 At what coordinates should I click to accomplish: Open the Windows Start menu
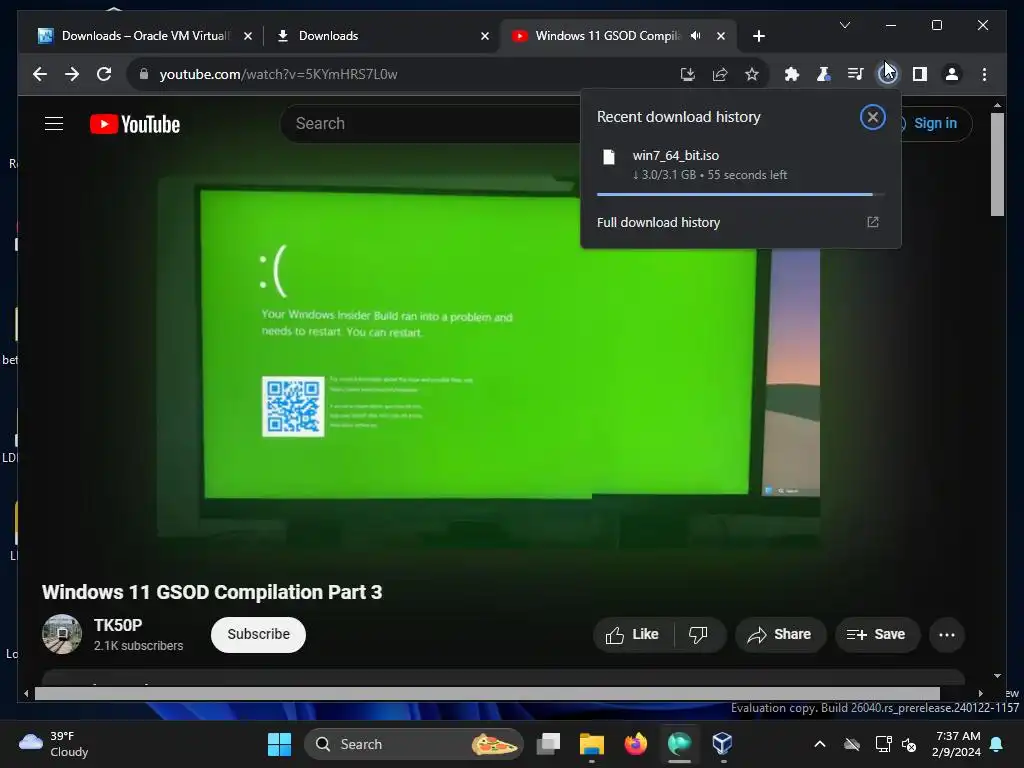280,744
